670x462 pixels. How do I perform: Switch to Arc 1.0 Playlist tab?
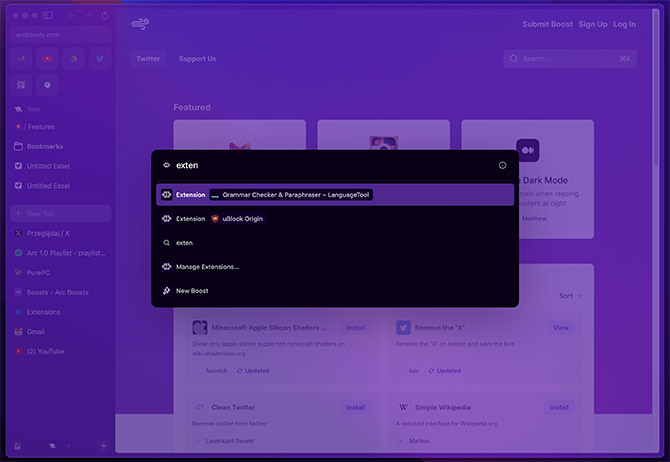61,253
